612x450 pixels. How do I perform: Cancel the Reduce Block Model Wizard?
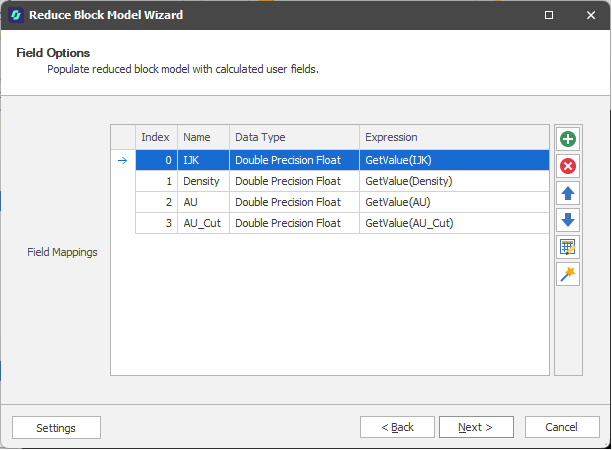pyautogui.click(x=562, y=427)
